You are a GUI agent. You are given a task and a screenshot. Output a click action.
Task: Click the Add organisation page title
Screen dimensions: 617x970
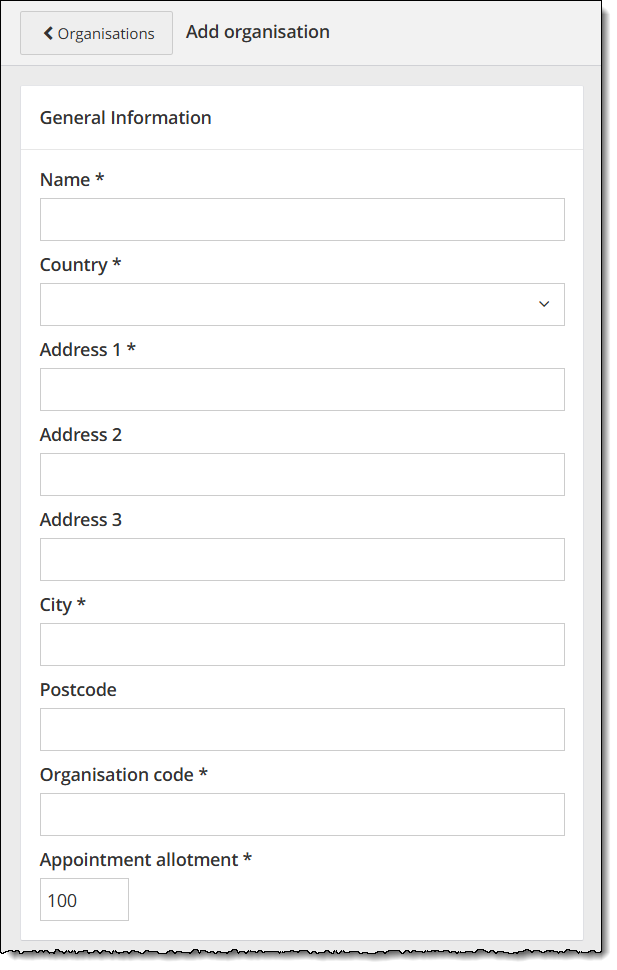click(257, 32)
